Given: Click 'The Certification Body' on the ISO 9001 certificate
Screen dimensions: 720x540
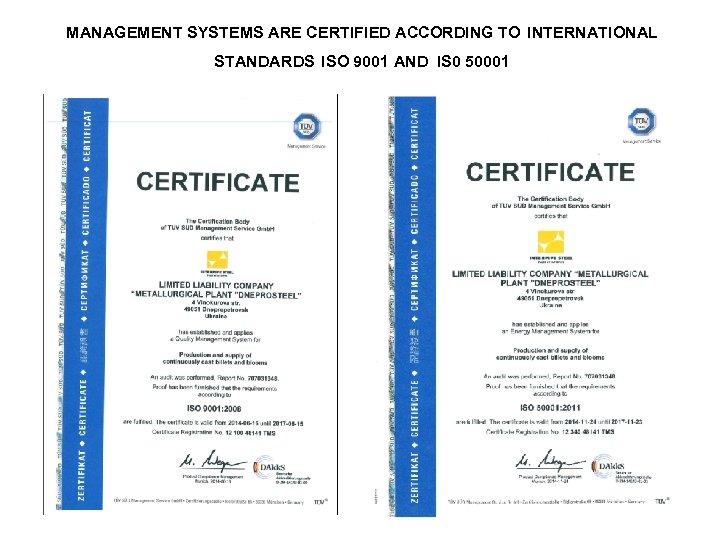Looking at the screenshot, I should click(x=218, y=221).
